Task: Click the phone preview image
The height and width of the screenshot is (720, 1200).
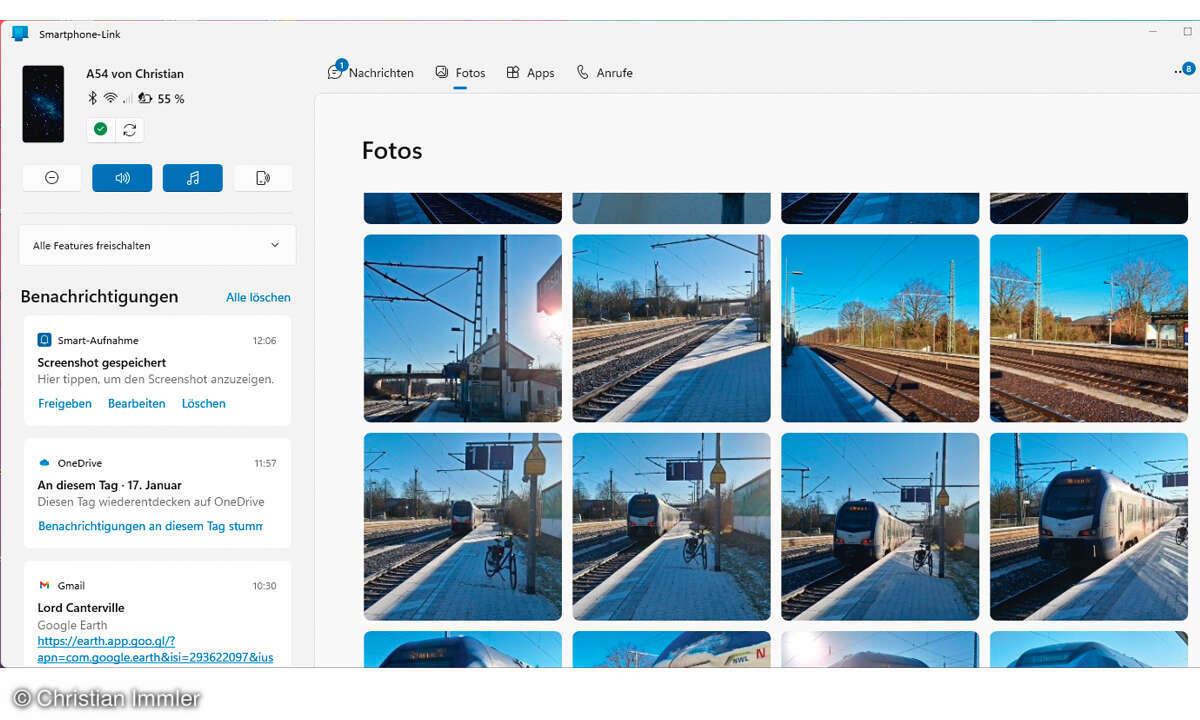Action: point(43,104)
